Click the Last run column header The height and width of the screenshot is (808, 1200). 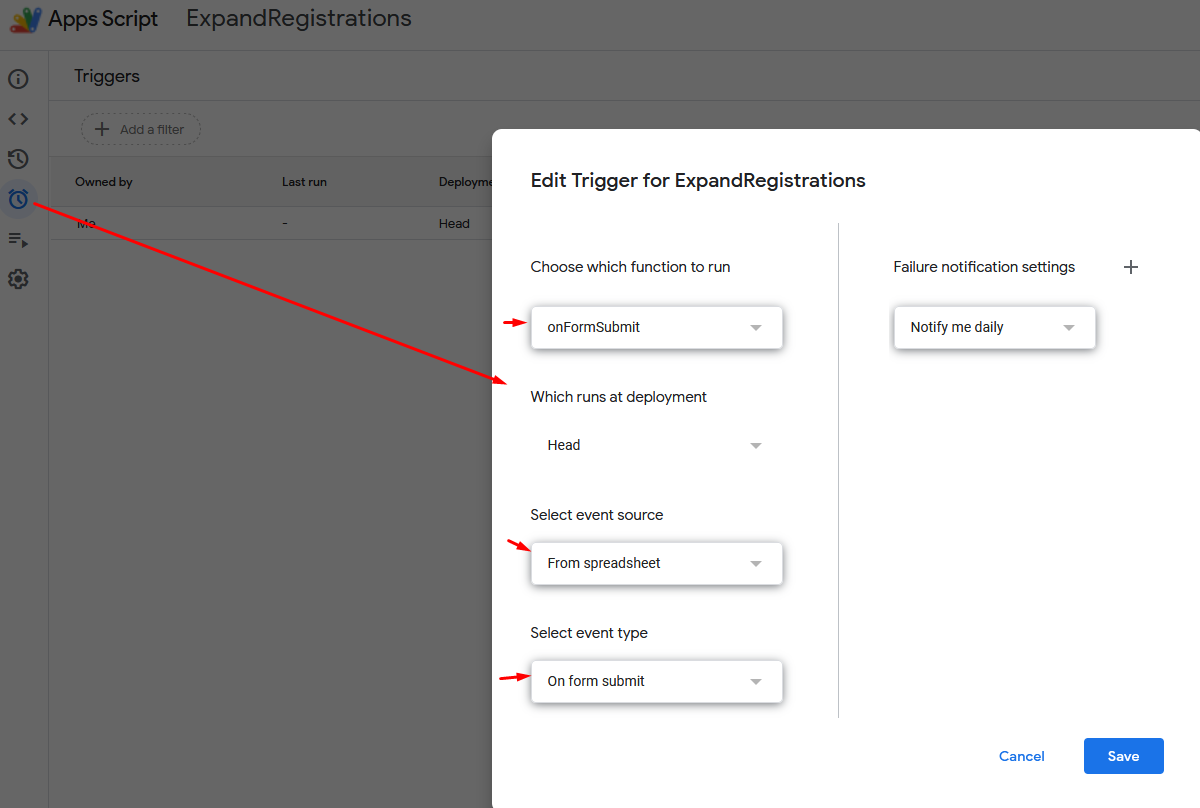coord(304,182)
